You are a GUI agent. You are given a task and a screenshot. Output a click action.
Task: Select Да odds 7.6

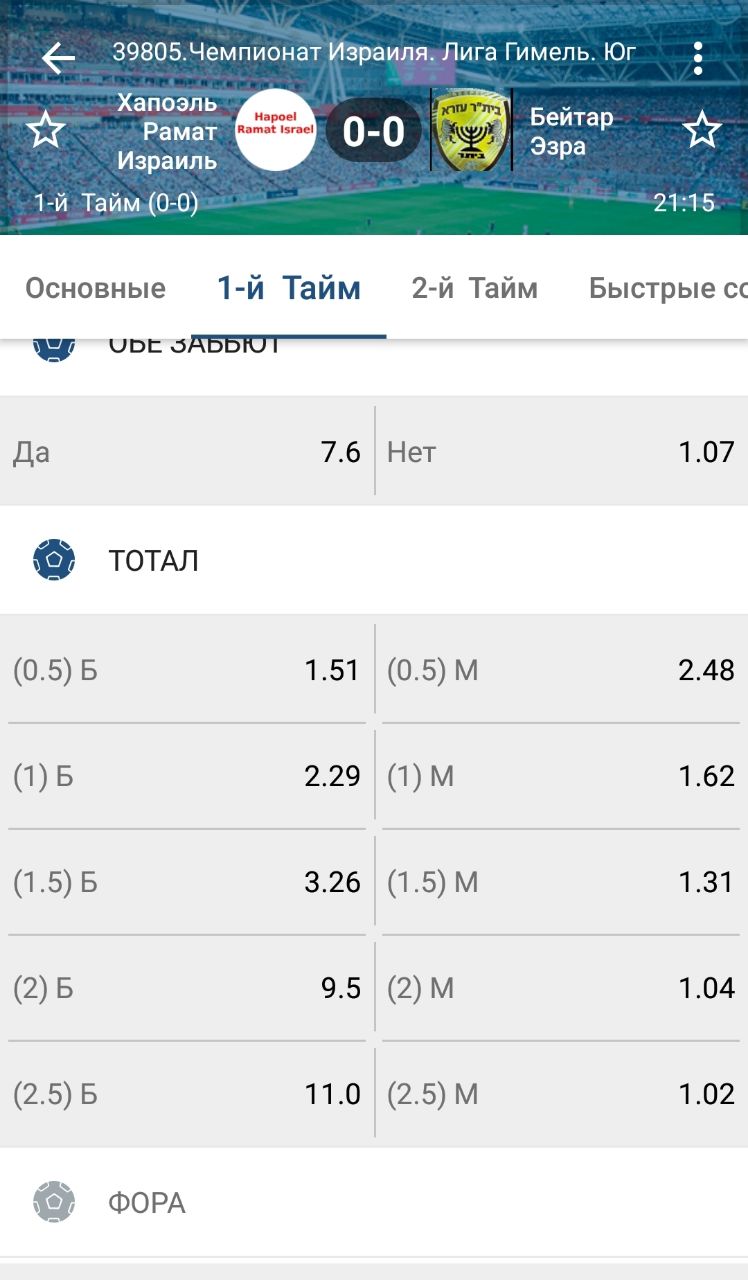[187, 452]
